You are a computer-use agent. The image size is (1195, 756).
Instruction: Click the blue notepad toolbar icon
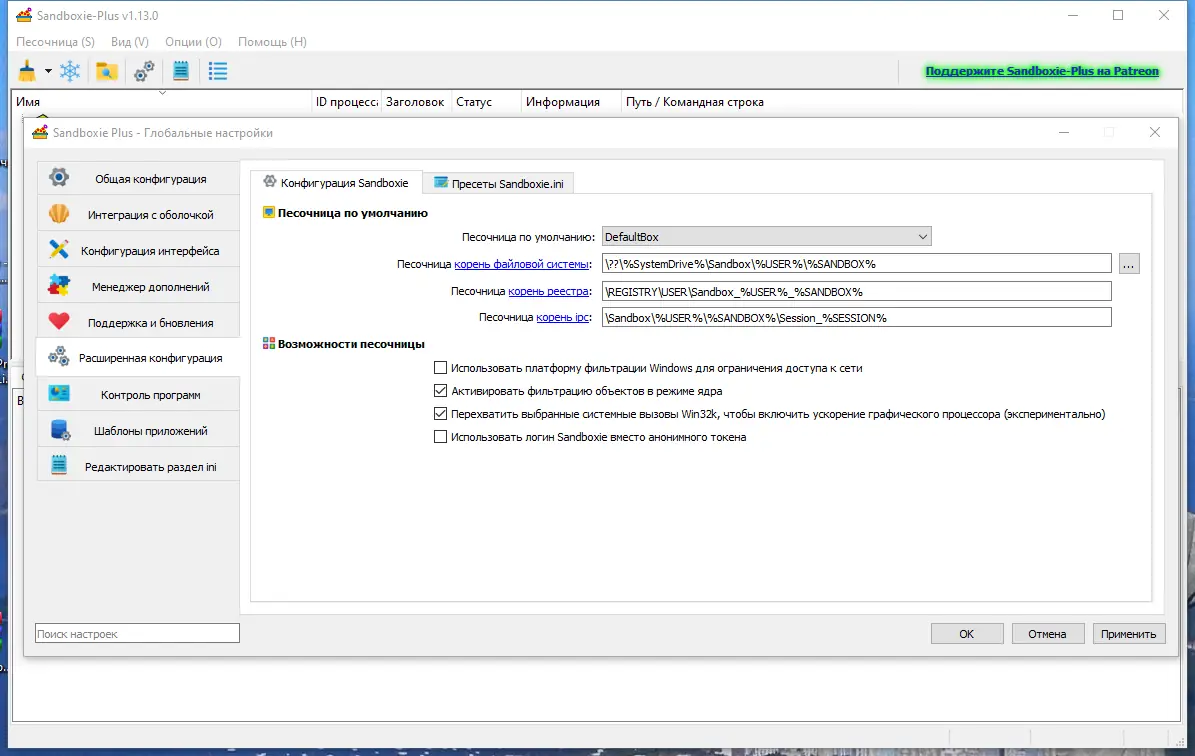tap(181, 71)
